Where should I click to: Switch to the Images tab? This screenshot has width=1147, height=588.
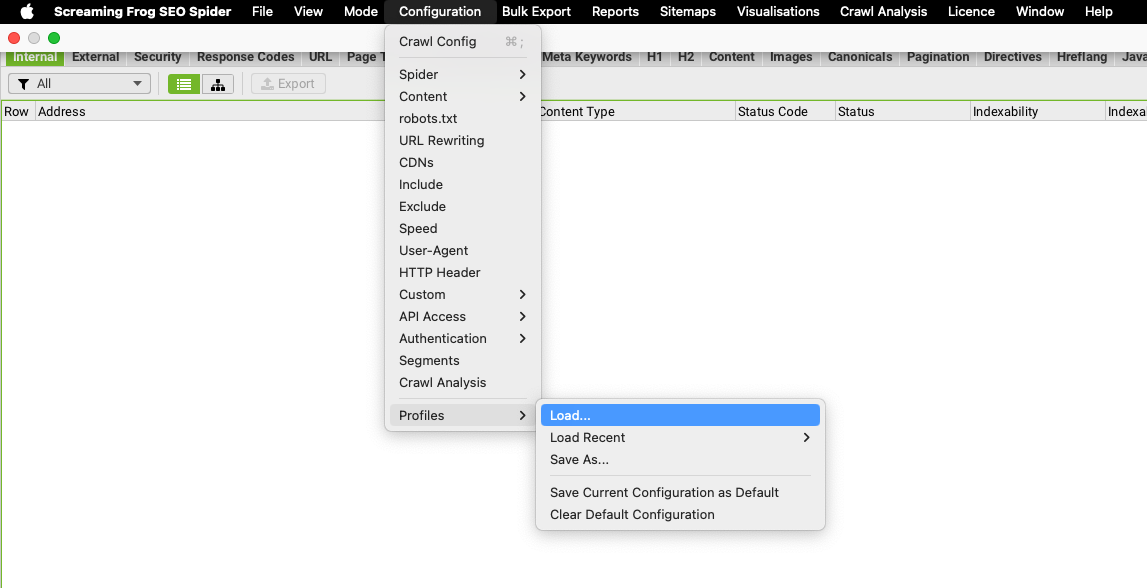click(x=790, y=57)
